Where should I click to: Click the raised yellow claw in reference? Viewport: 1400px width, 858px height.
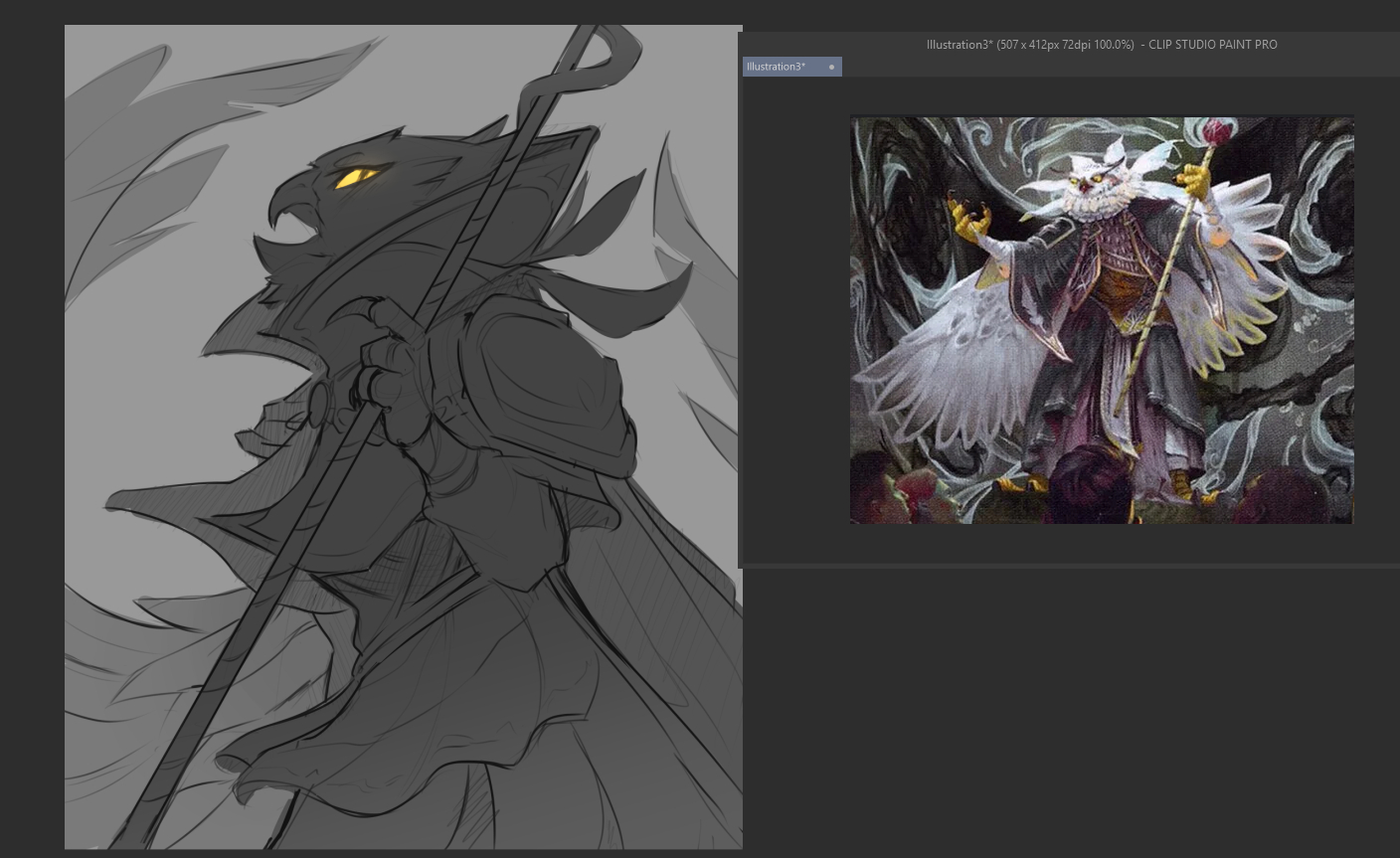tap(967, 220)
